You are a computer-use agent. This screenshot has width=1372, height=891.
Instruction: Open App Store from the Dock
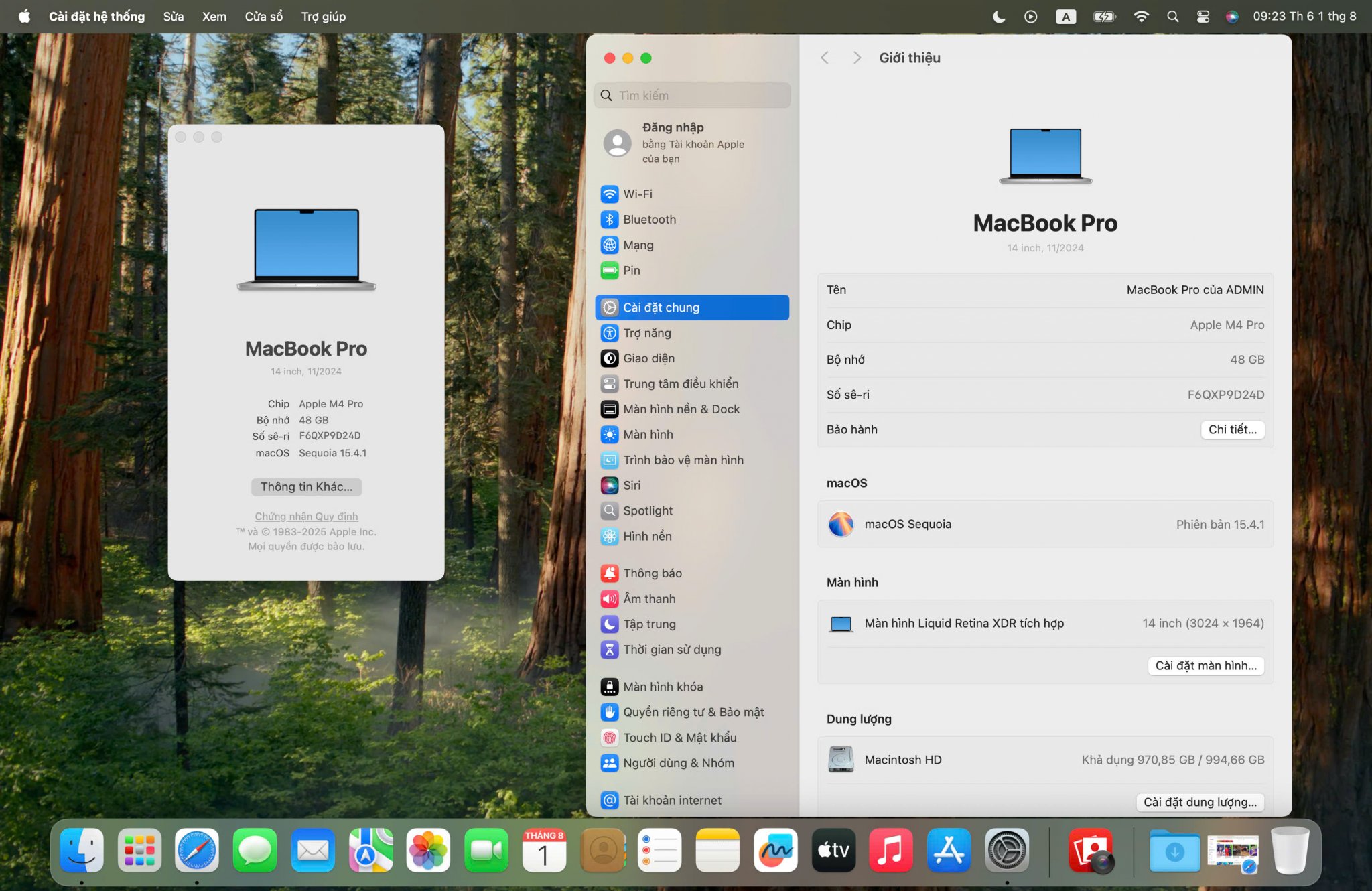click(x=949, y=850)
